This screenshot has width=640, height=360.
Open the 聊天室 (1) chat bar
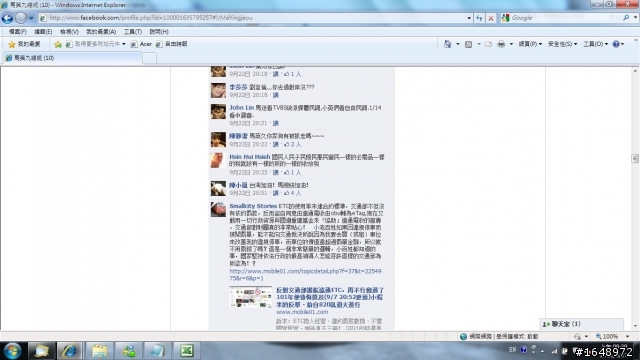click(581, 324)
